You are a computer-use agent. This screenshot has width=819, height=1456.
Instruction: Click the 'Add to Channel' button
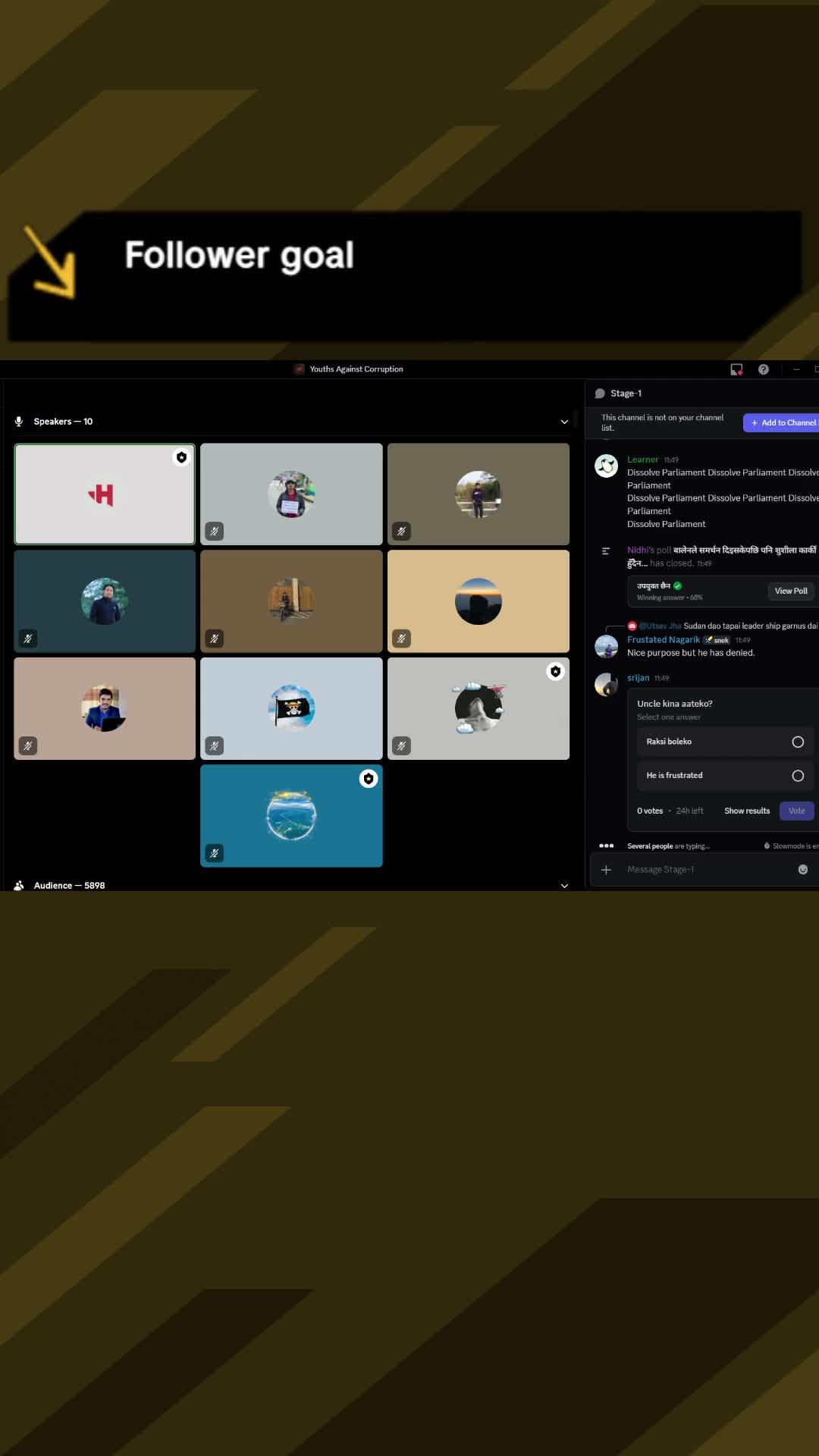[783, 422]
